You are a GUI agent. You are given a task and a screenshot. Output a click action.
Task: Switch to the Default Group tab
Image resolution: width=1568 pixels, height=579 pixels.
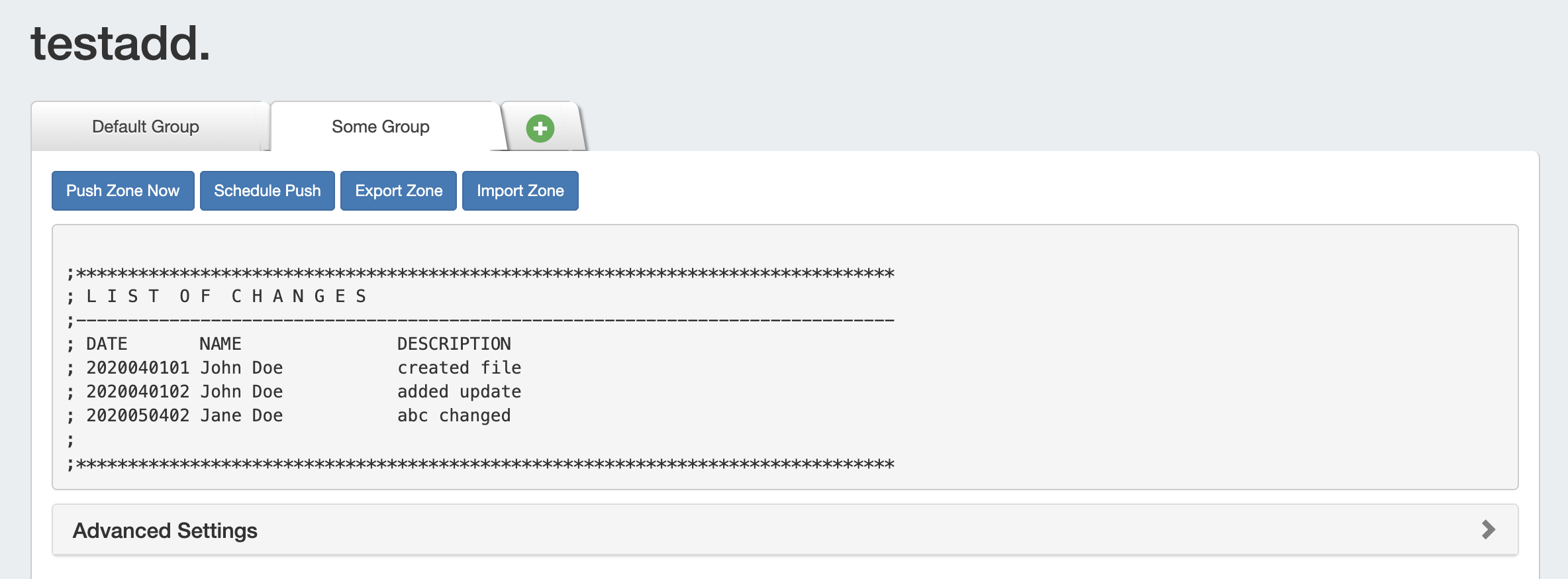point(146,127)
